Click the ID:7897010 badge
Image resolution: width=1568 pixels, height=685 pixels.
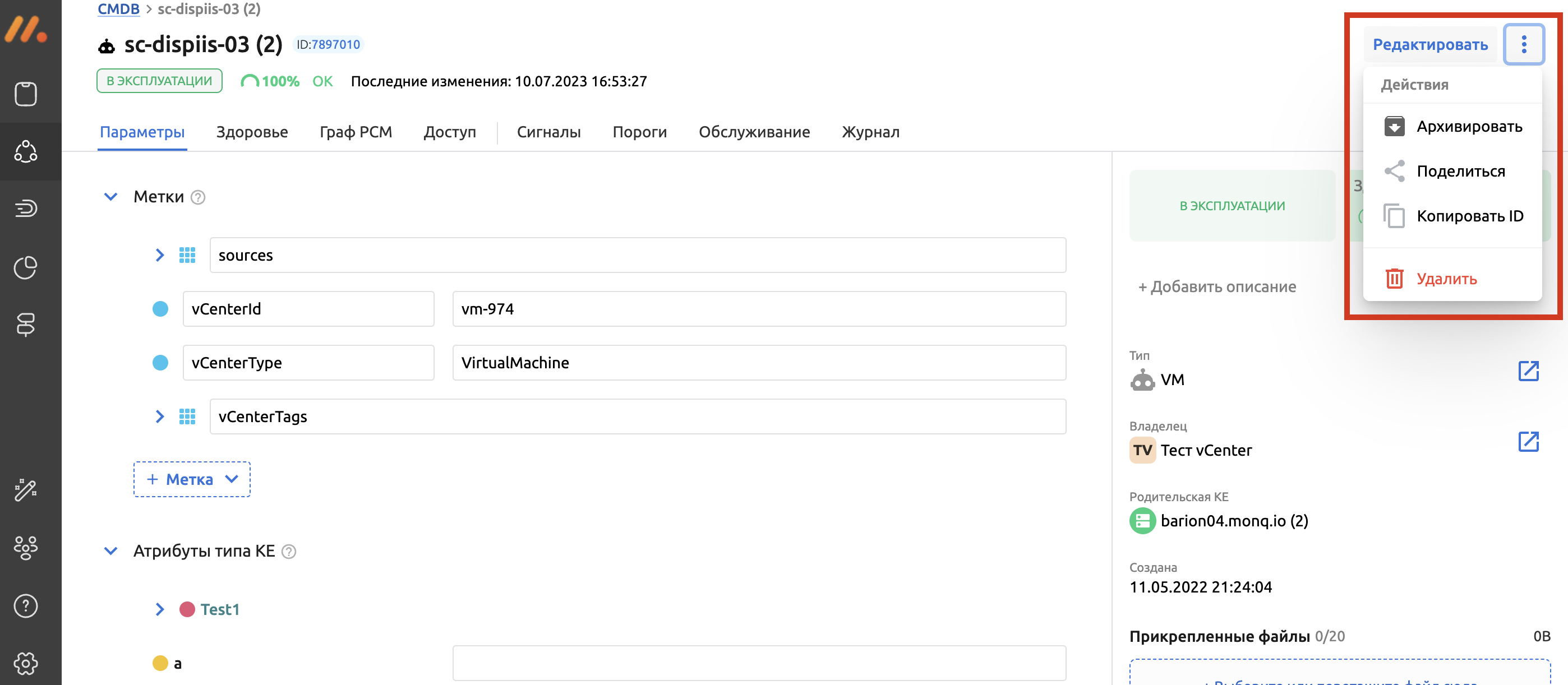pyautogui.click(x=328, y=44)
